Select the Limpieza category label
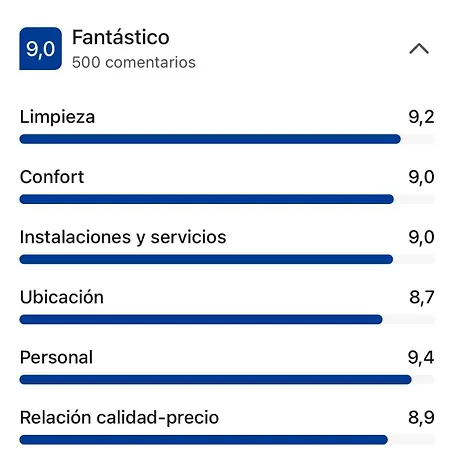This screenshot has height=450, width=450. 57,117
